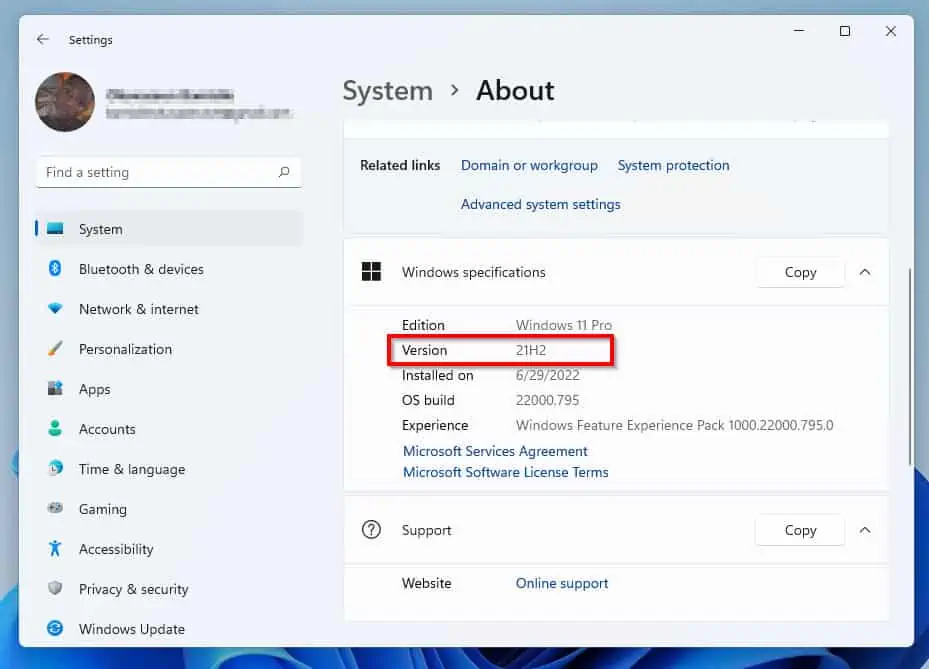929x669 pixels.
Task: Click the Personalization paintbrush icon
Action: tap(55, 348)
